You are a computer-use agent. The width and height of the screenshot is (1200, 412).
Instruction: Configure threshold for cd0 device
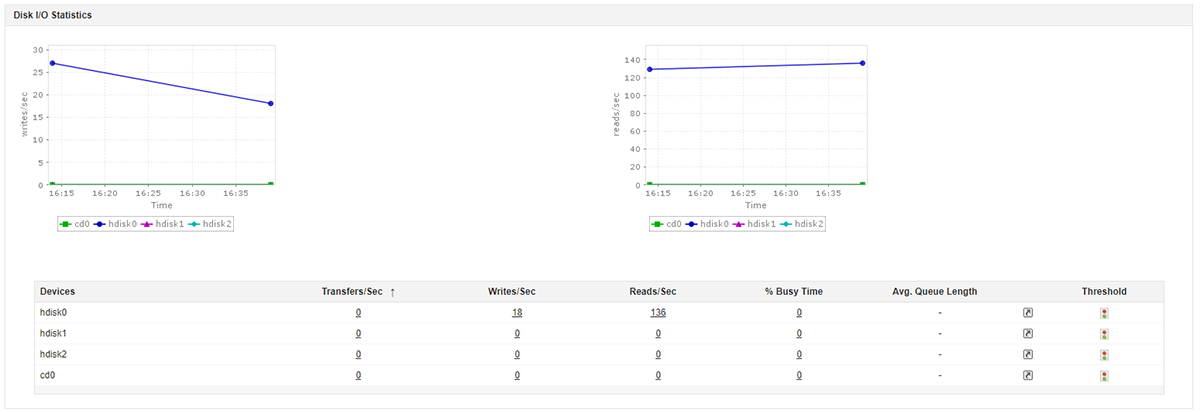pyautogui.click(x=1104, y=376)
